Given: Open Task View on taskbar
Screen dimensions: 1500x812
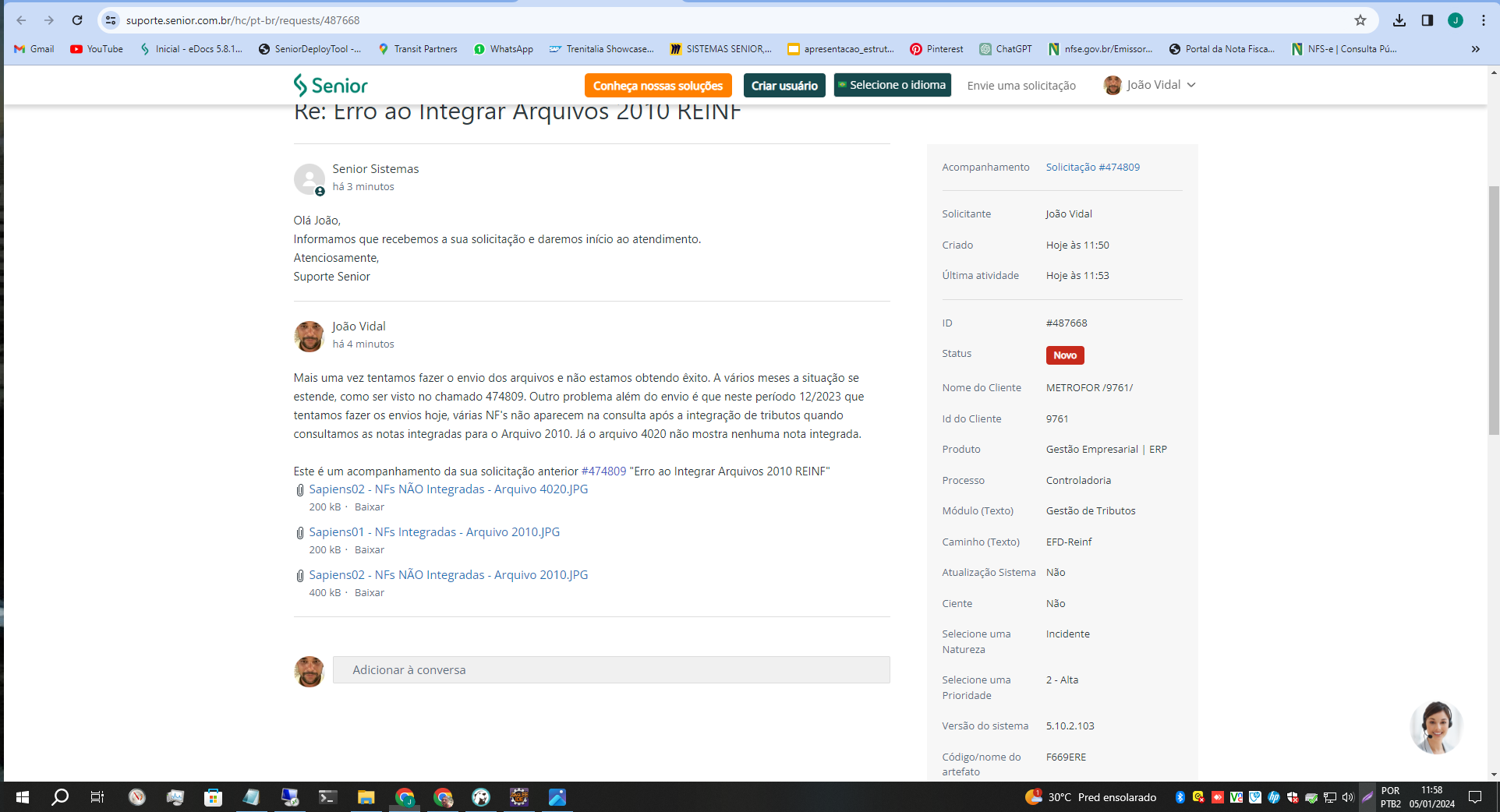Looking at the screenshot, I should point(97,797).
